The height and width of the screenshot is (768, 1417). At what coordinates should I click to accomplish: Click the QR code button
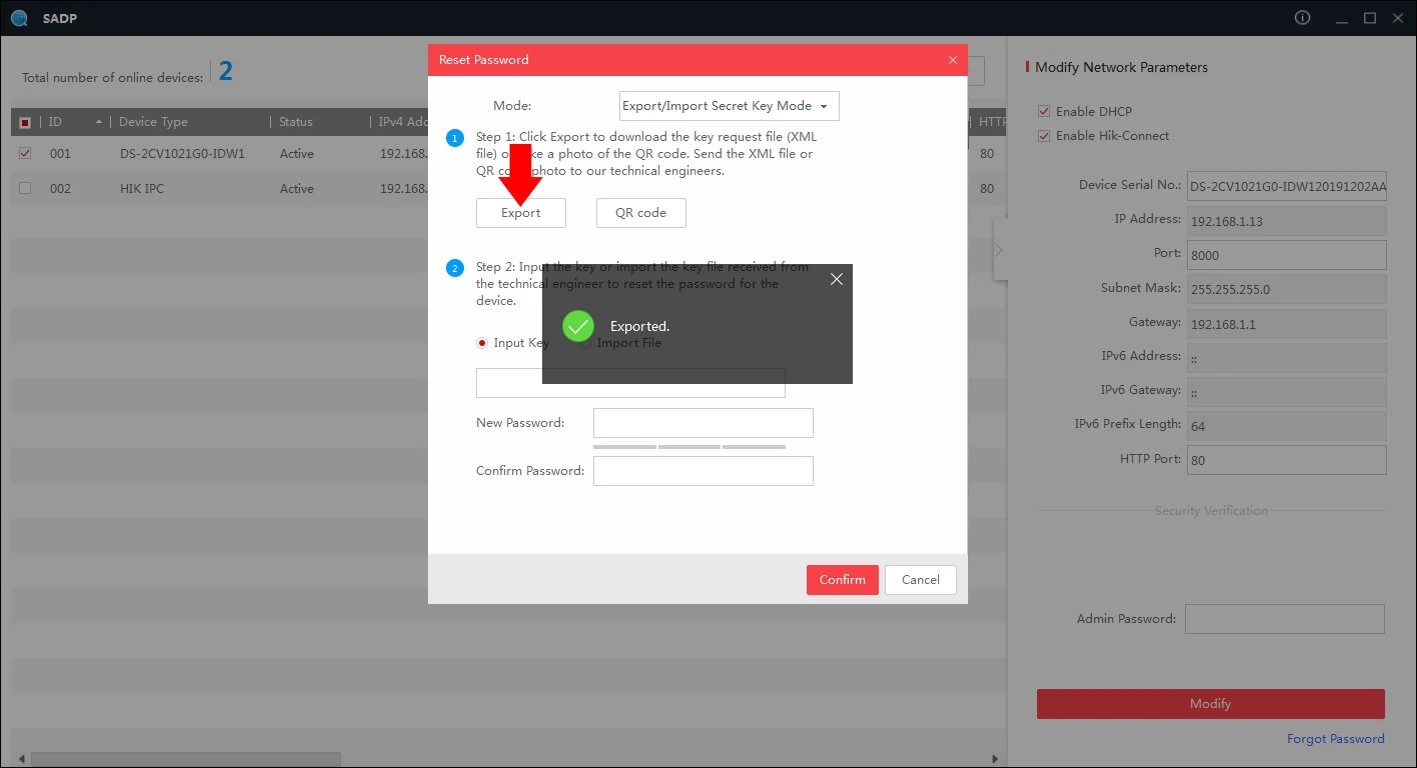click(x=640, y=213)
